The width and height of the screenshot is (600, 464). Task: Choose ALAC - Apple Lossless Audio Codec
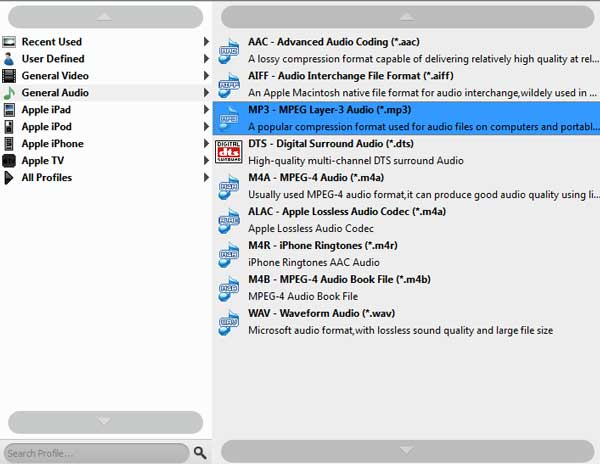click(406, 220)
